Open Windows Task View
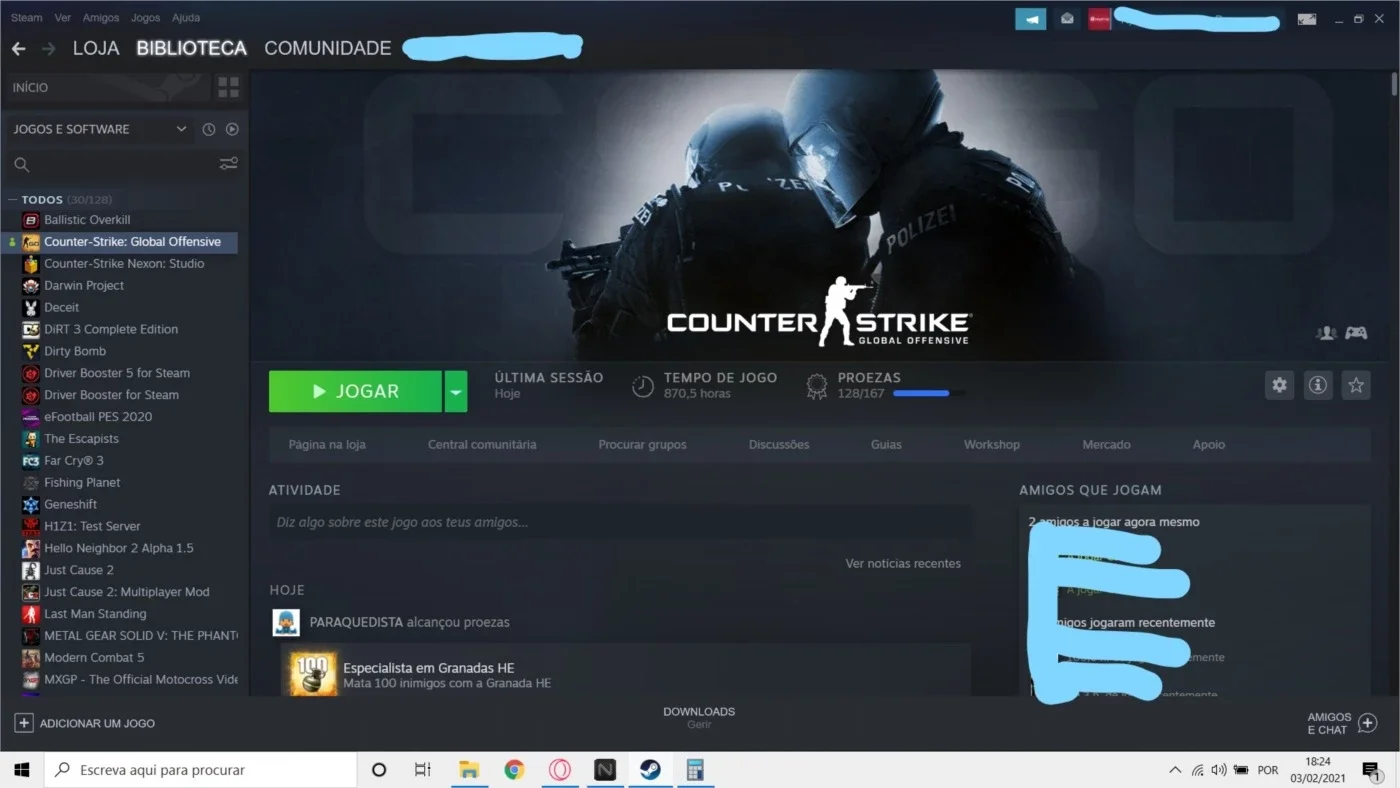1400x788 pixels. pos(423,770)
